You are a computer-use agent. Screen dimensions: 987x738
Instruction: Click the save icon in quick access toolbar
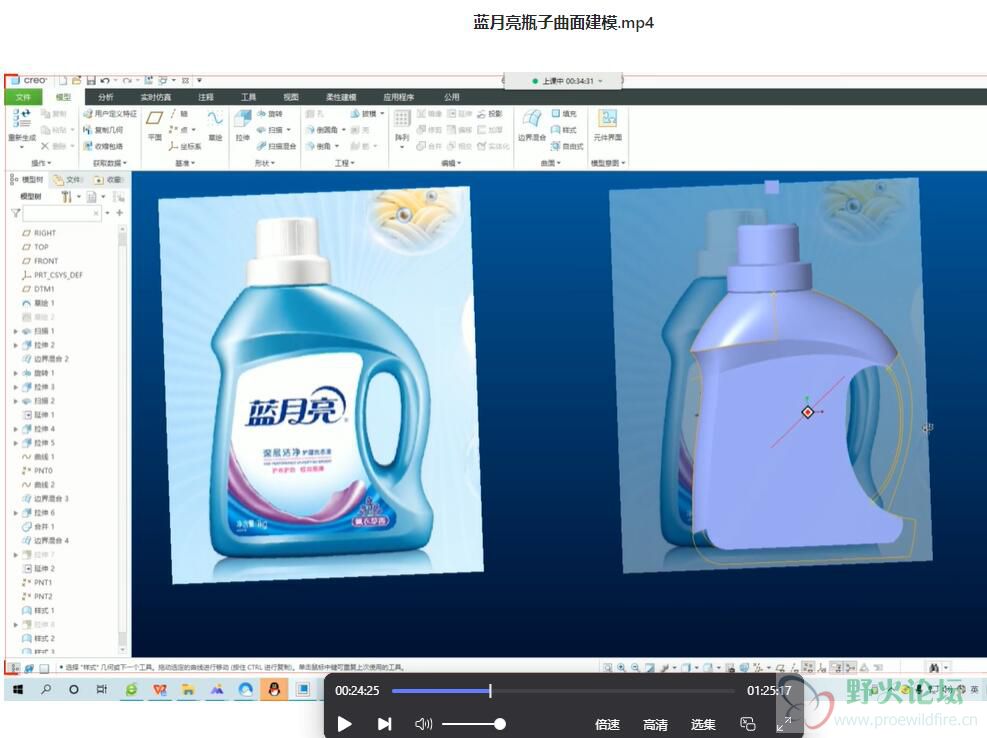91,81
